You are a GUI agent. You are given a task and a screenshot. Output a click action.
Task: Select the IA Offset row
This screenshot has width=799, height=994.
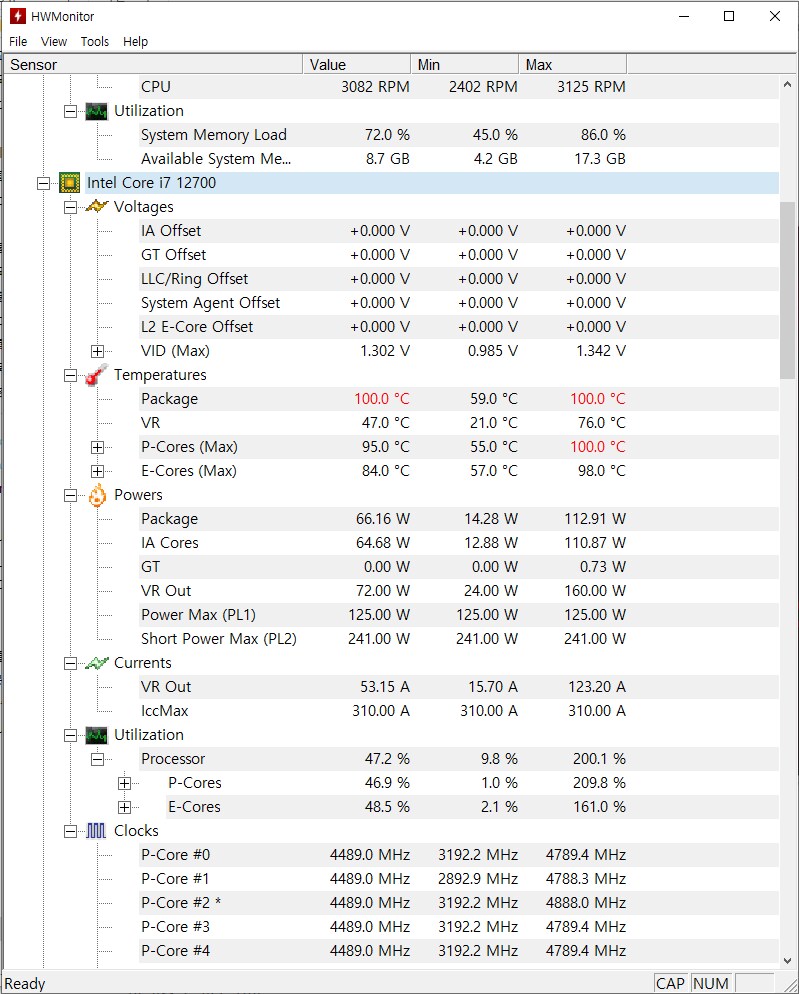click(459, 231)
